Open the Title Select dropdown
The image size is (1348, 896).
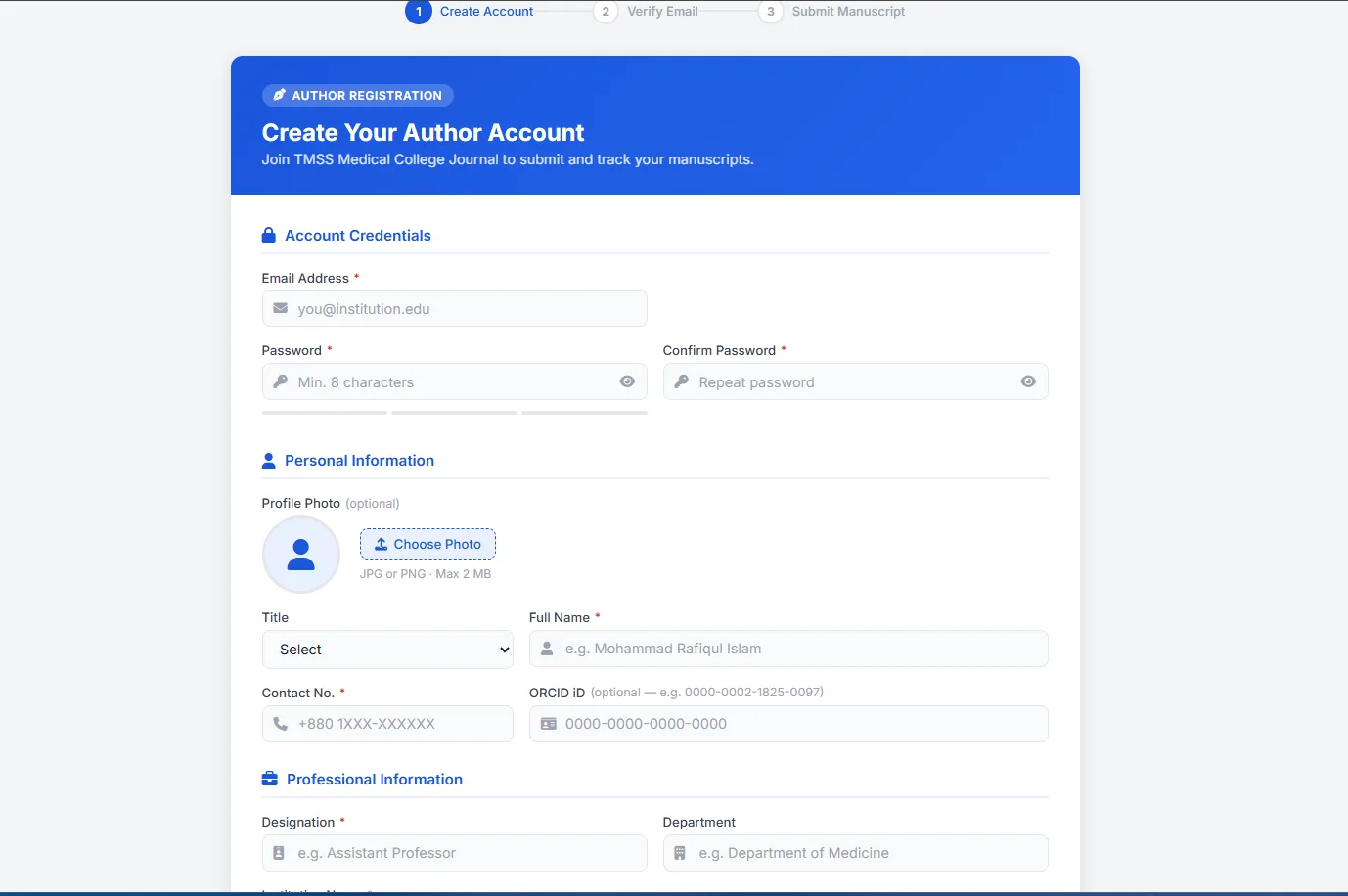click(387, 650)
